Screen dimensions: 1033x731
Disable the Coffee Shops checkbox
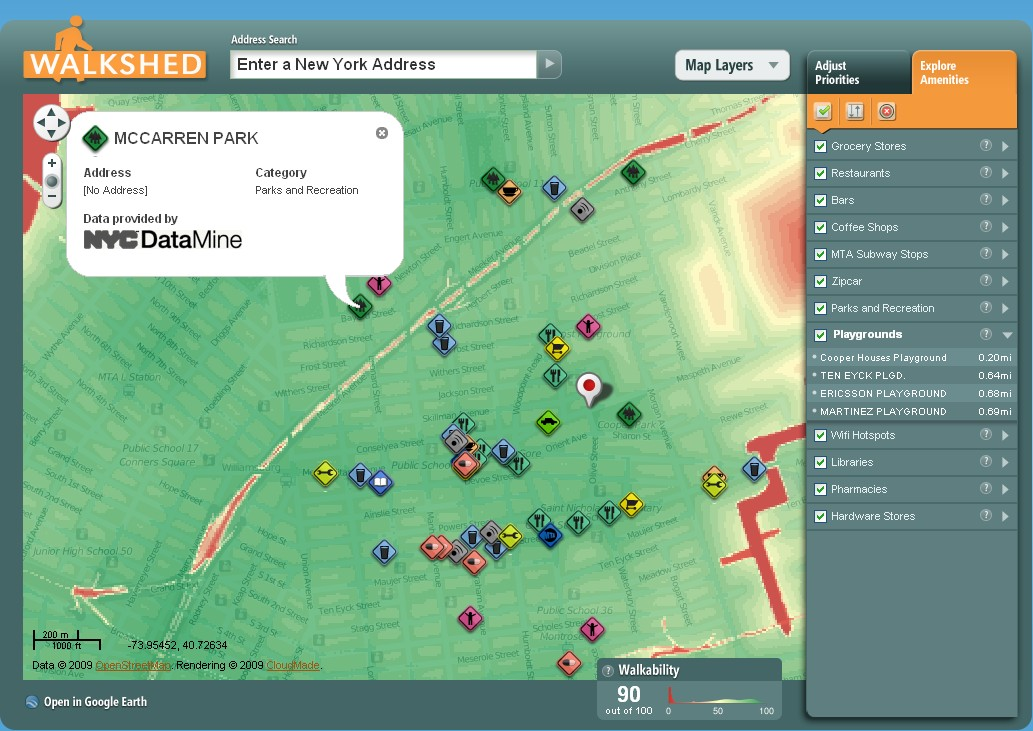point(820,227)
